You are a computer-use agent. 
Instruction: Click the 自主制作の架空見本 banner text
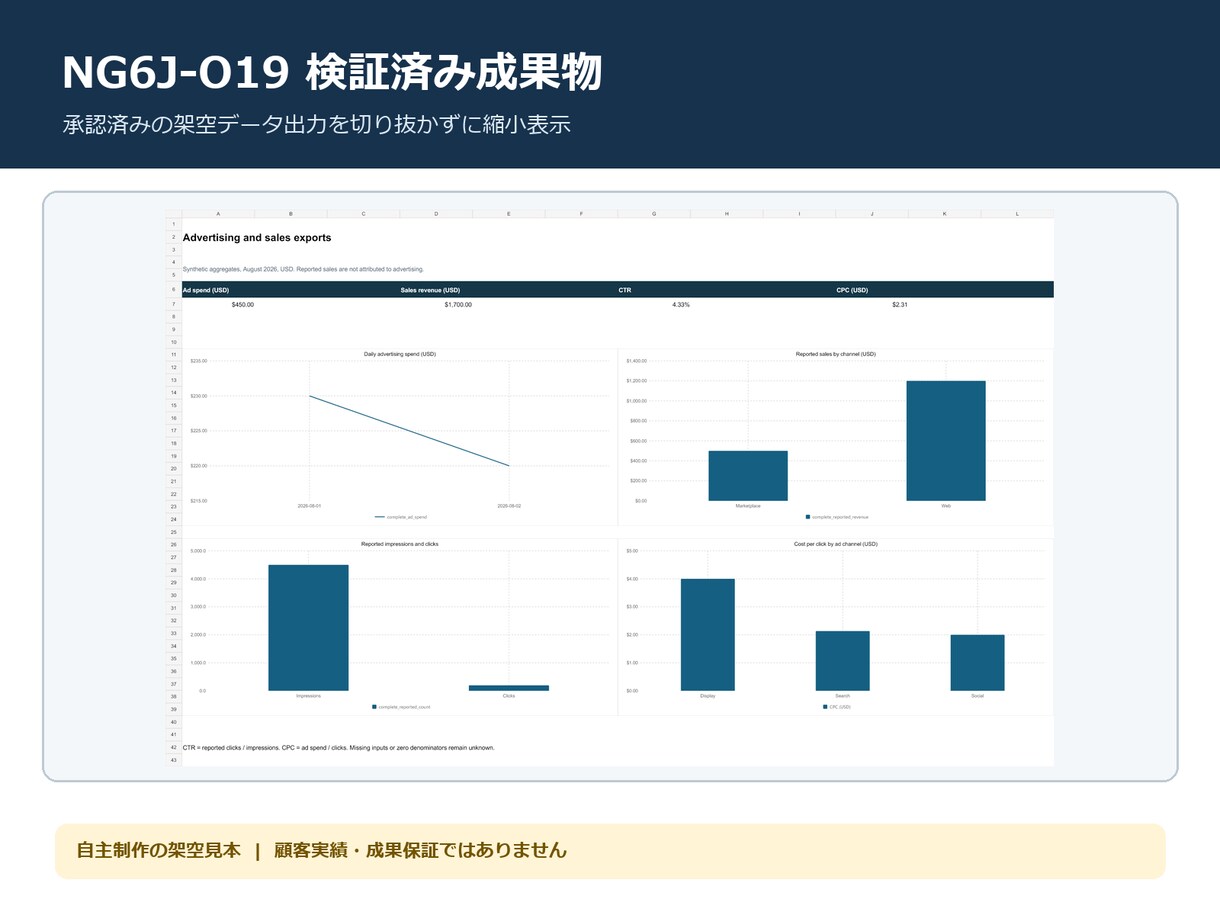pos(158,851)
